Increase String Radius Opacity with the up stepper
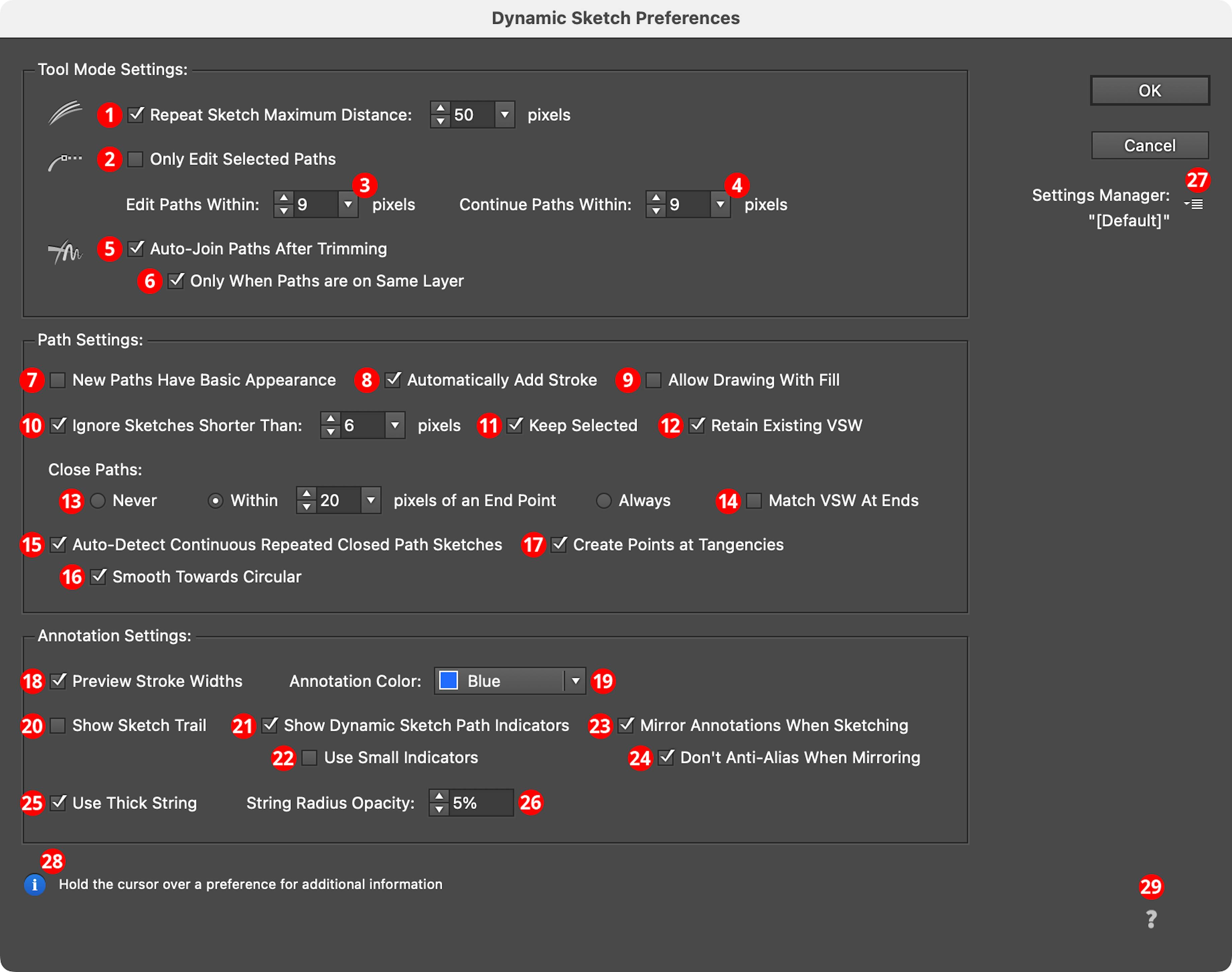 pyautogui.click(x=439, y=797)
